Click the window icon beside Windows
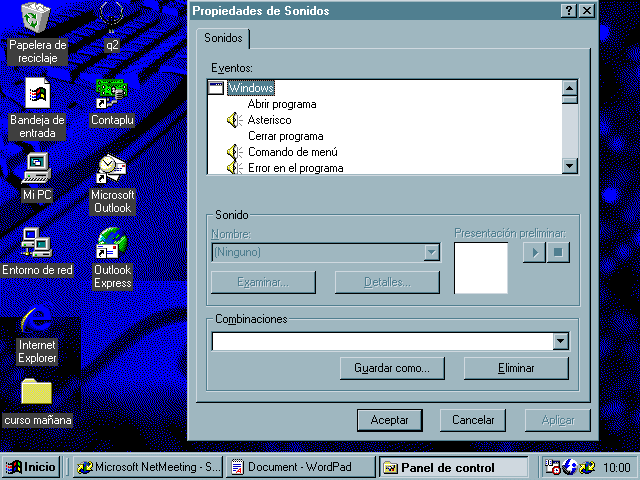Viewport: 640px width, 480px height. (216, 88)
